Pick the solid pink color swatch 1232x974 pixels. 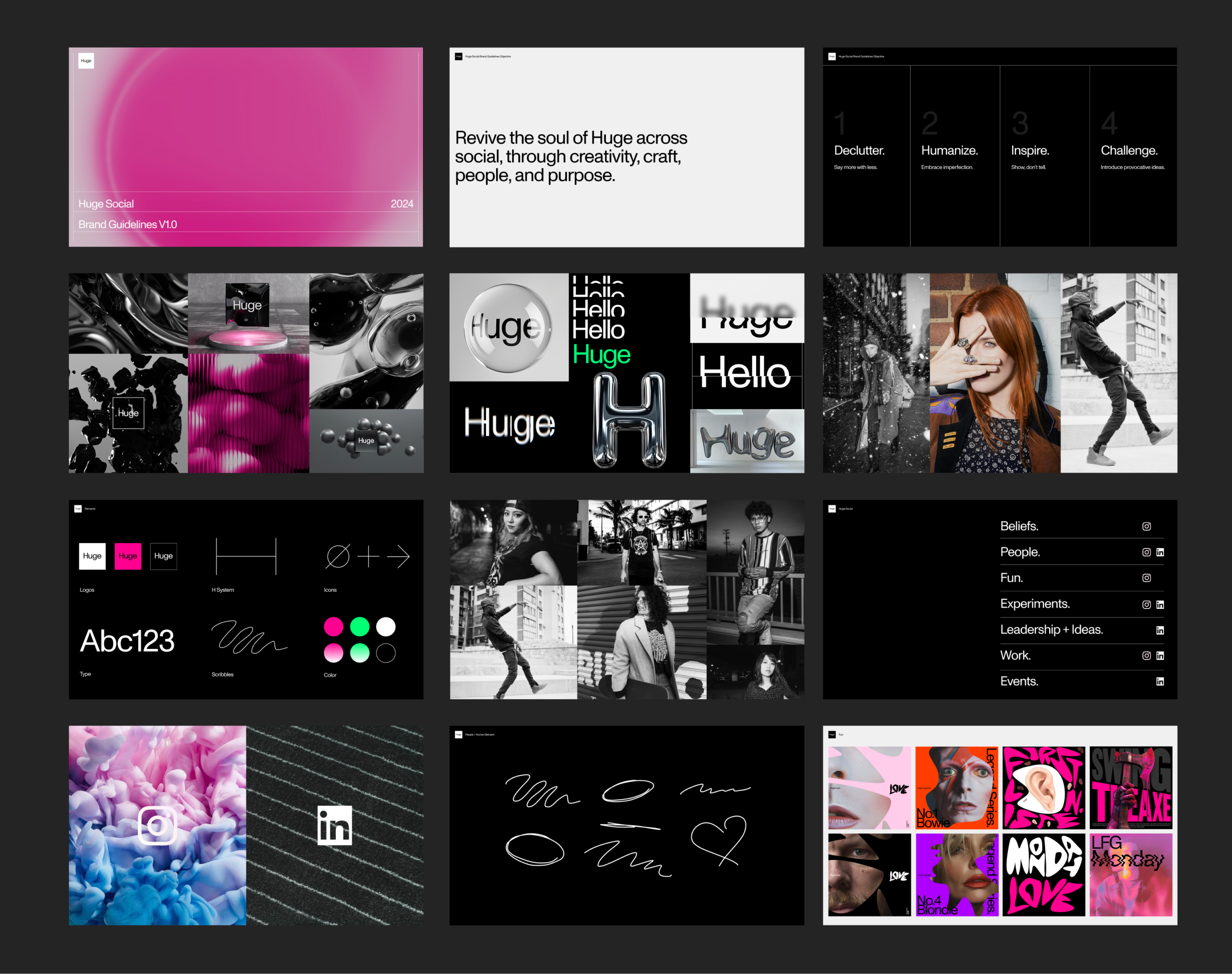(334, 627)
